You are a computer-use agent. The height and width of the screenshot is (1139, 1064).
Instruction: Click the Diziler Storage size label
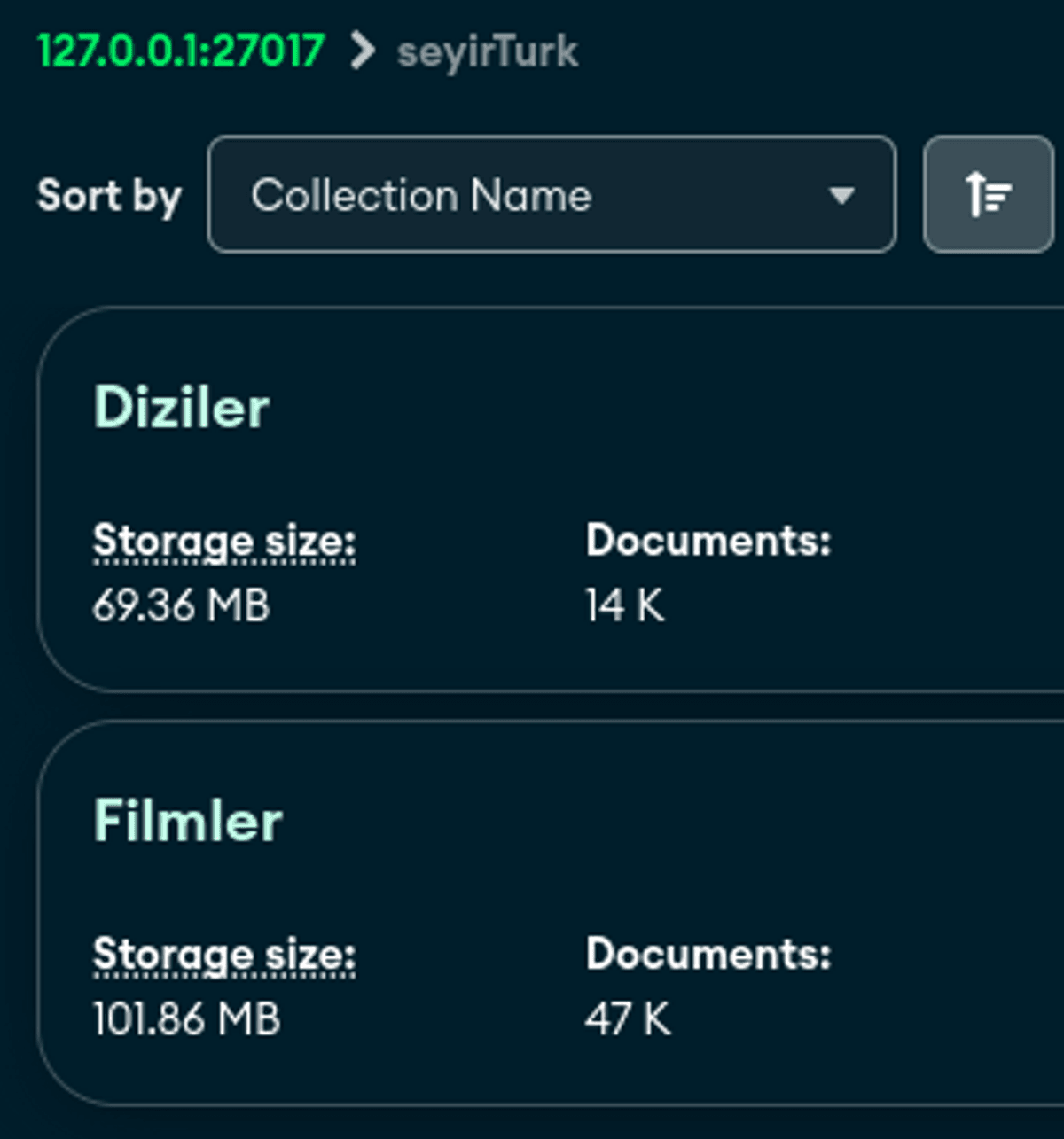coord(224,541)
